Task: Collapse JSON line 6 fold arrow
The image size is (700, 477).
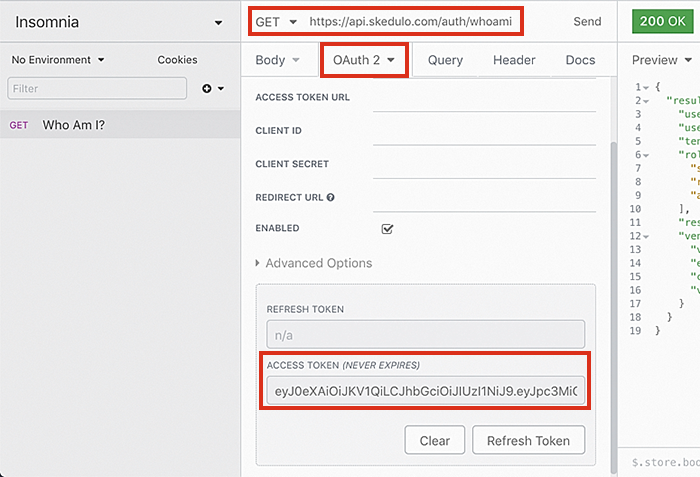Action: click(x=646, y=155)
